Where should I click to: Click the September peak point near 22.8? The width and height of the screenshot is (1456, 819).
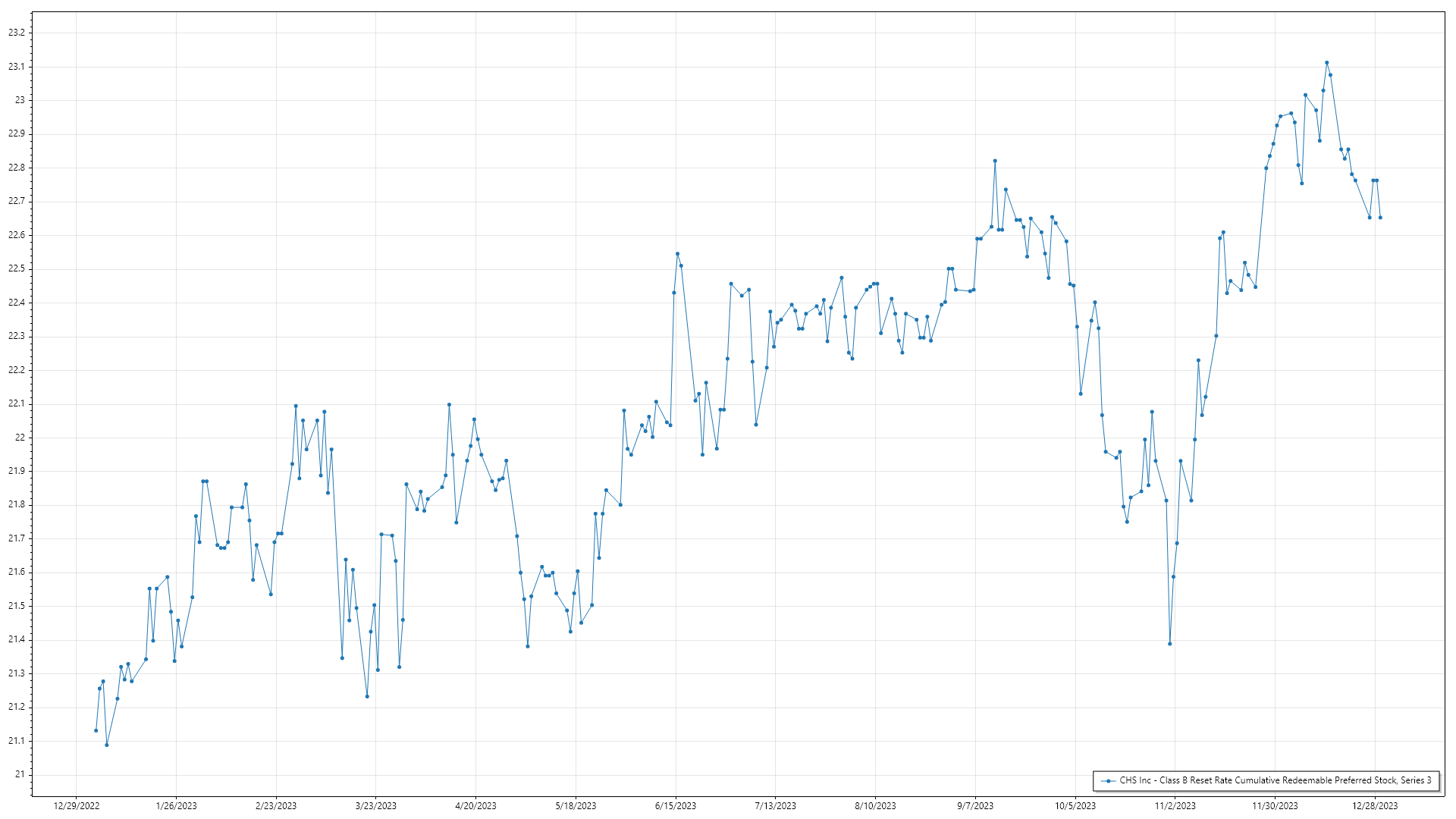[x=995, y=161]
